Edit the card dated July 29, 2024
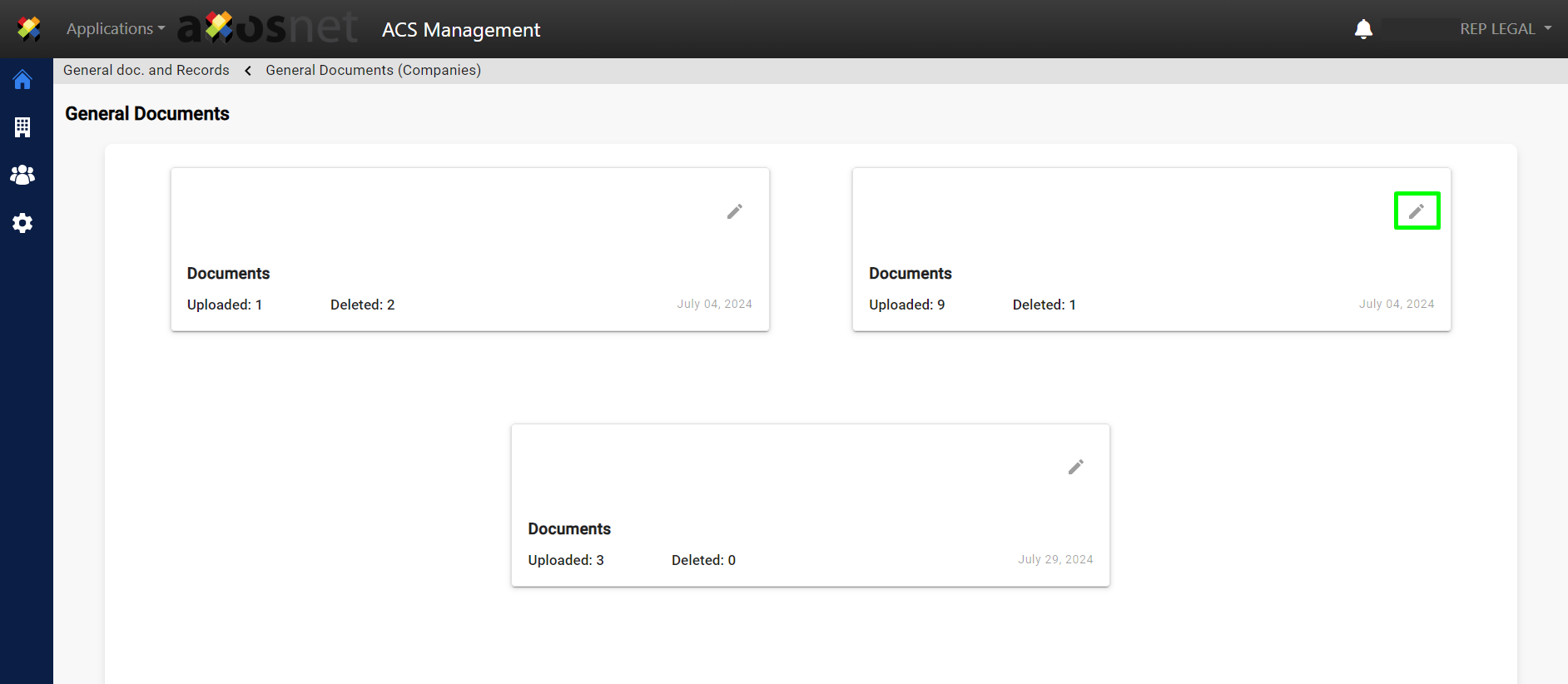The height and width of the screenshot is (684, 1568). [1075, 467]
